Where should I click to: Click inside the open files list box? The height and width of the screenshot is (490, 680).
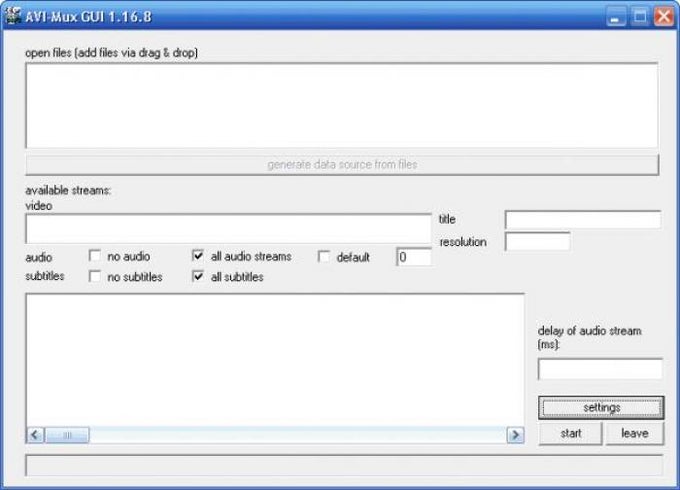coord(342,105)
